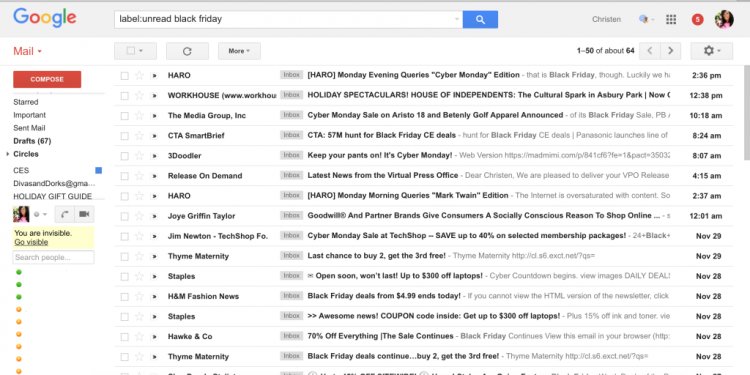Open the settings gear menu
The image size is (750, 375).
pyautogui.click(x=711, y=51)
